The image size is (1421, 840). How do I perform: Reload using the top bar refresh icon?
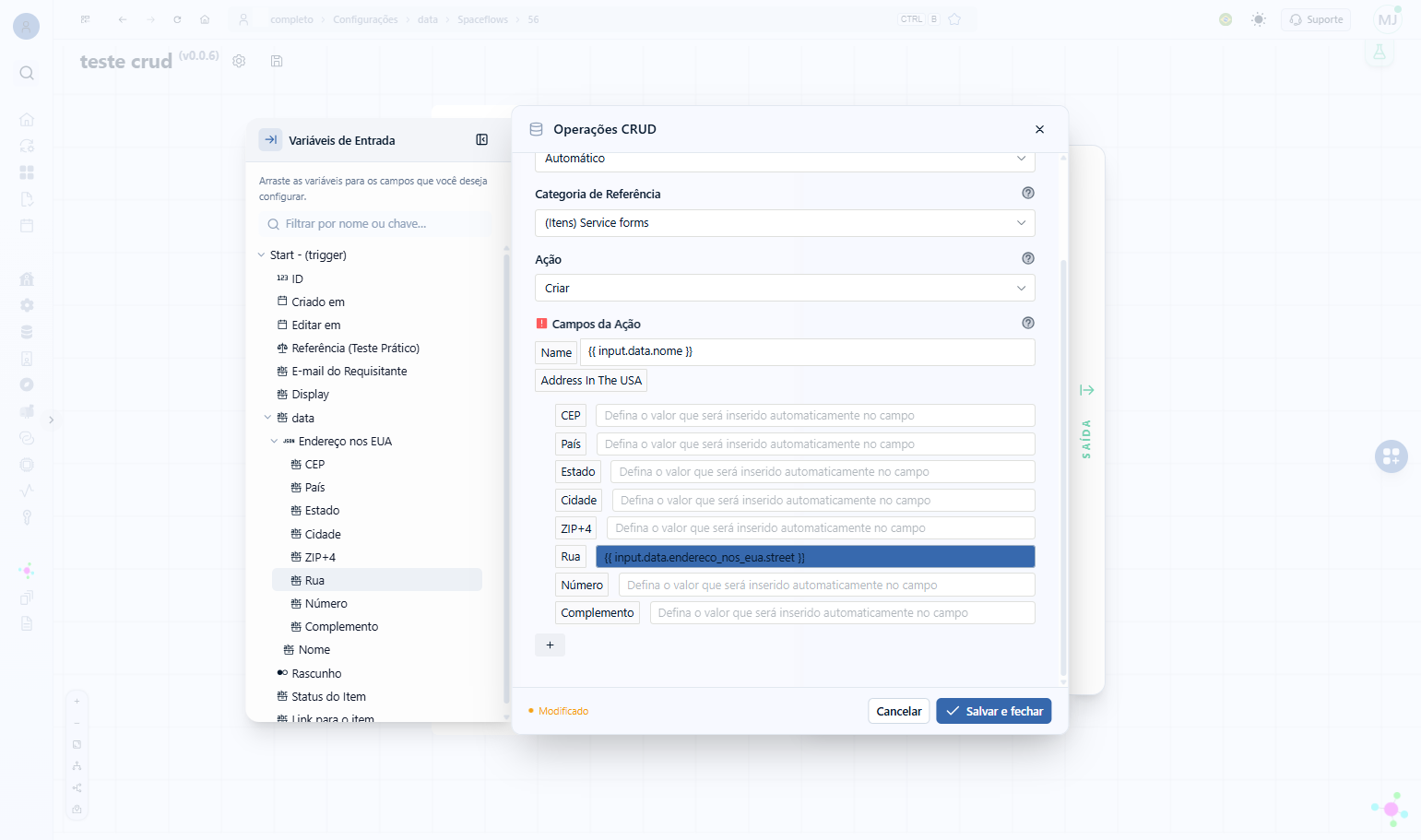coord(177,19)
